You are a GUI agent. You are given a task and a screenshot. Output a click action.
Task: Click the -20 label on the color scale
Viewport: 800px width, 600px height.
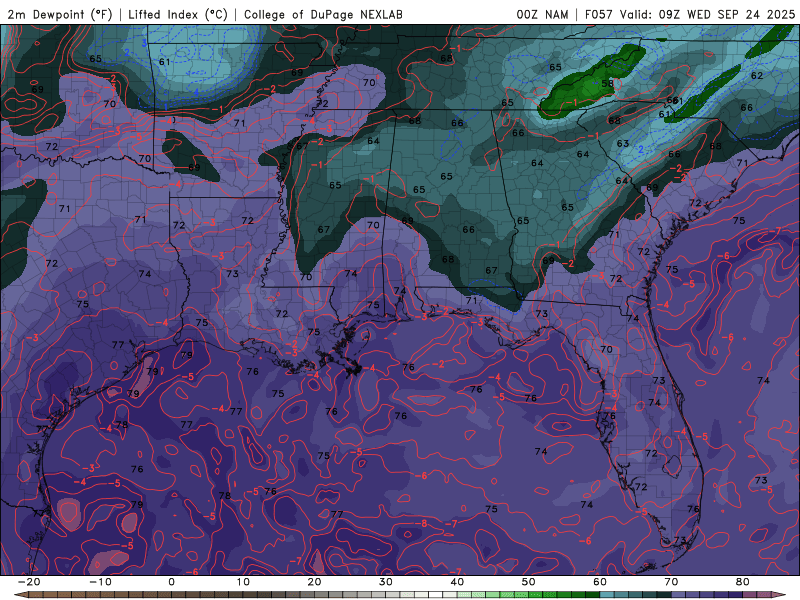tap(29, 582)
